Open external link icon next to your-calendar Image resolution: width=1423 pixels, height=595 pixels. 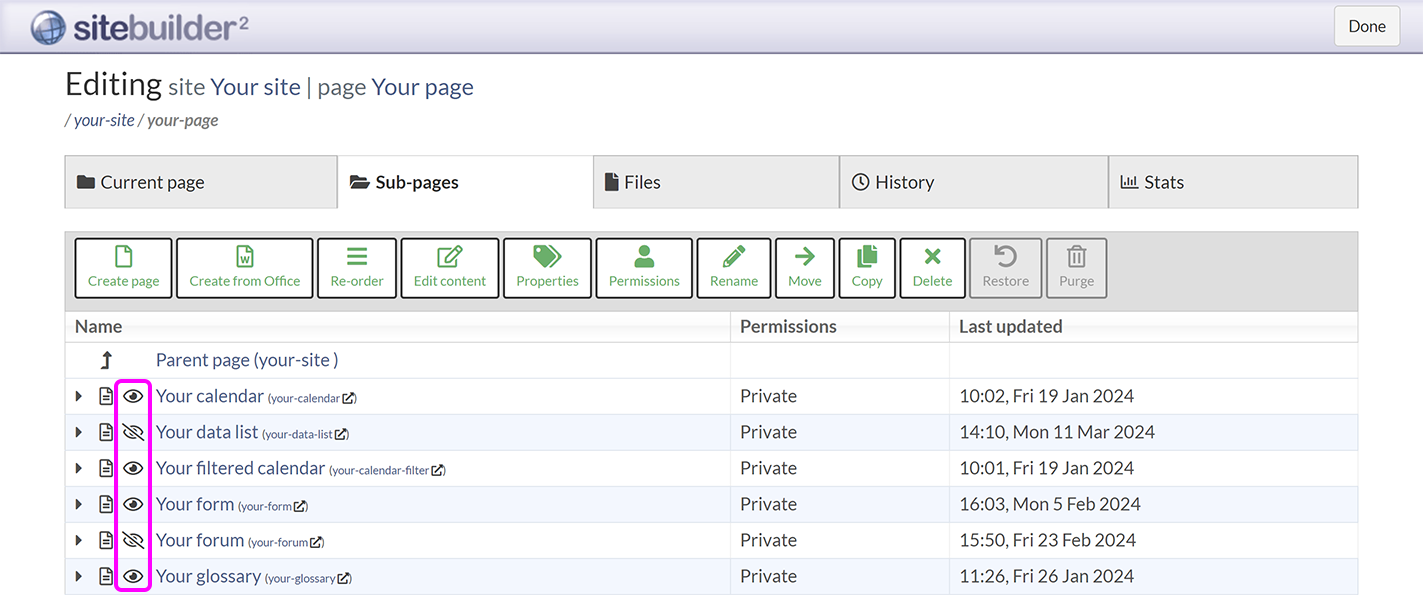click(x=348, y=398)
